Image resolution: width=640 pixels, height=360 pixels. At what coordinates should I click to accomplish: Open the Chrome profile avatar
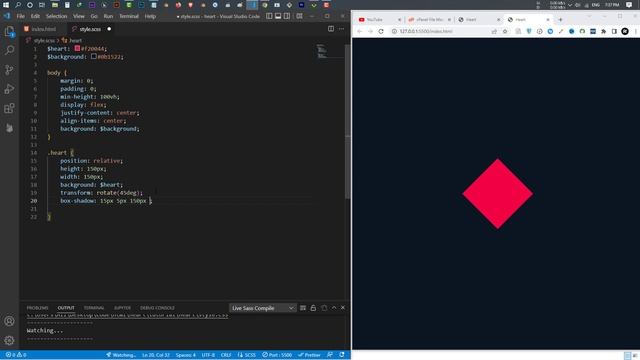tap(625, 31)
